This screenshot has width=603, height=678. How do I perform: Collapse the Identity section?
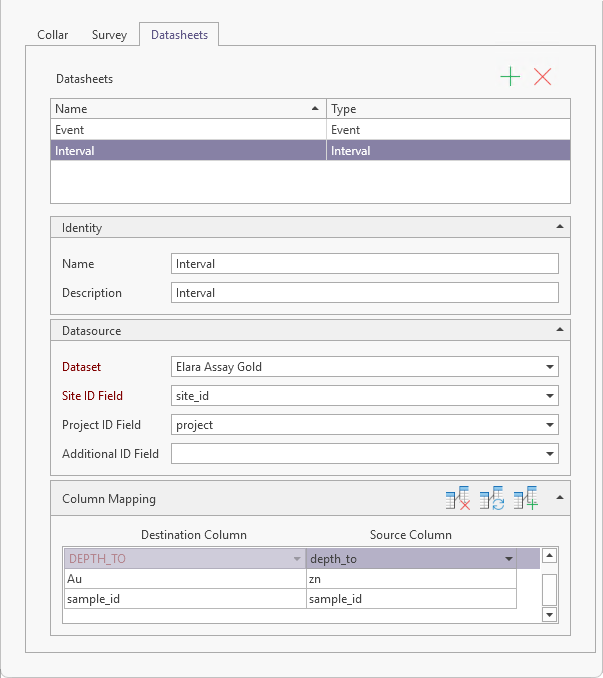[x=559, y=228]
